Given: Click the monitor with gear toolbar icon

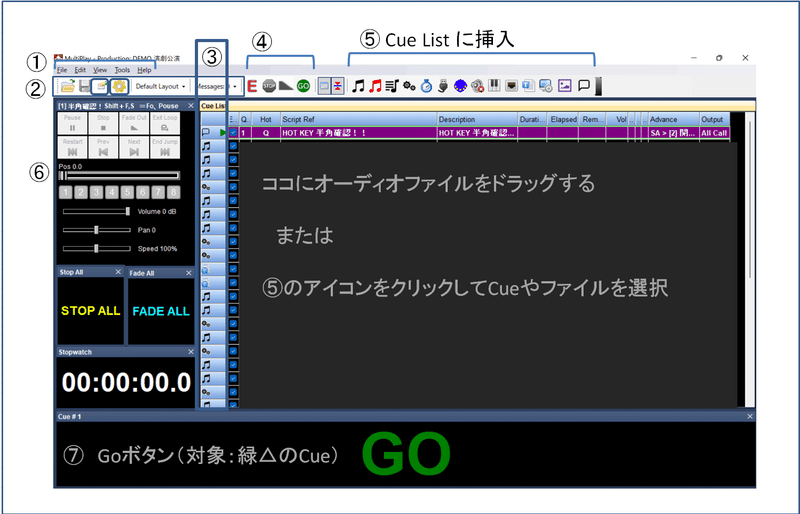Looking at the screenshot, I should [x=546, y=86].
